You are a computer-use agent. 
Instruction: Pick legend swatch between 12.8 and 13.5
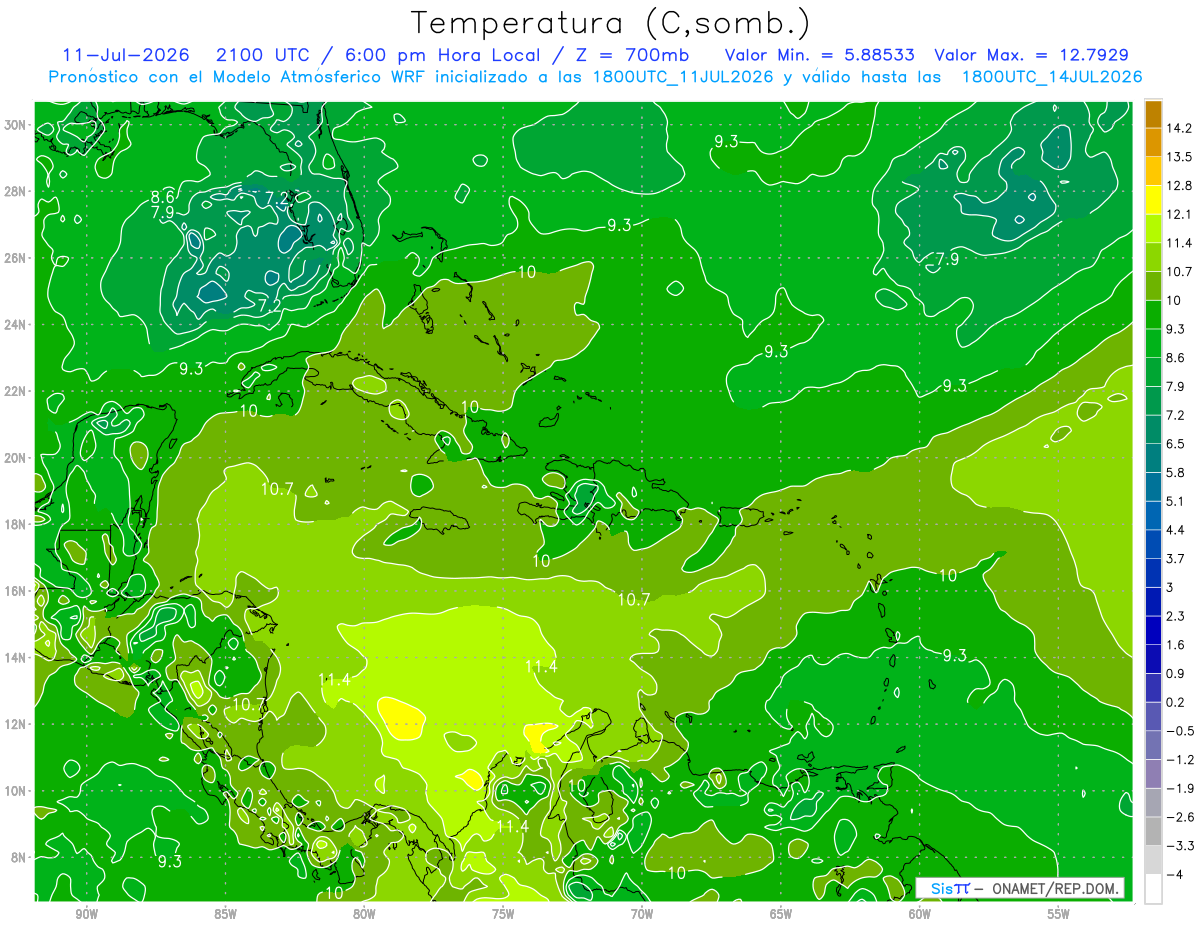pos(1153,171)
